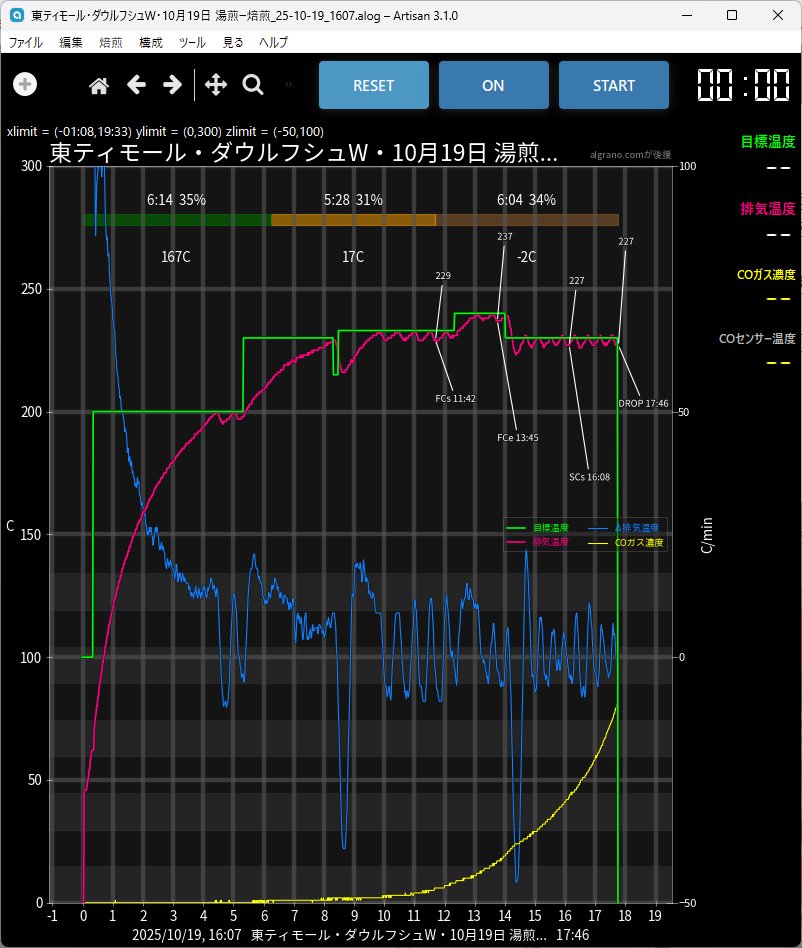Activate the Zoom magnifier tool
This screenshot has height=948, width=802.
click(x=253, y=85)
